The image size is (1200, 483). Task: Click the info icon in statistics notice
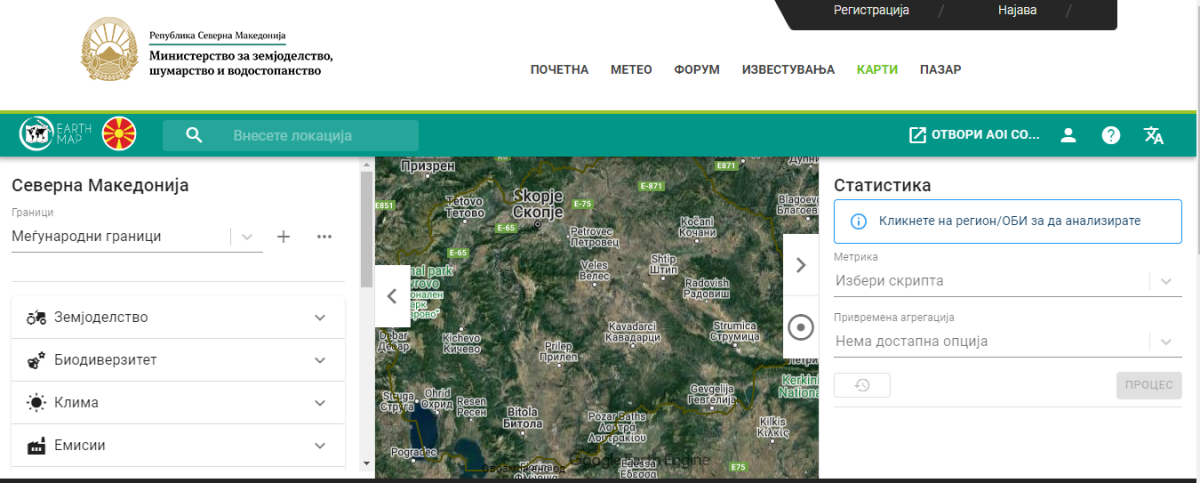pos(858,221)
